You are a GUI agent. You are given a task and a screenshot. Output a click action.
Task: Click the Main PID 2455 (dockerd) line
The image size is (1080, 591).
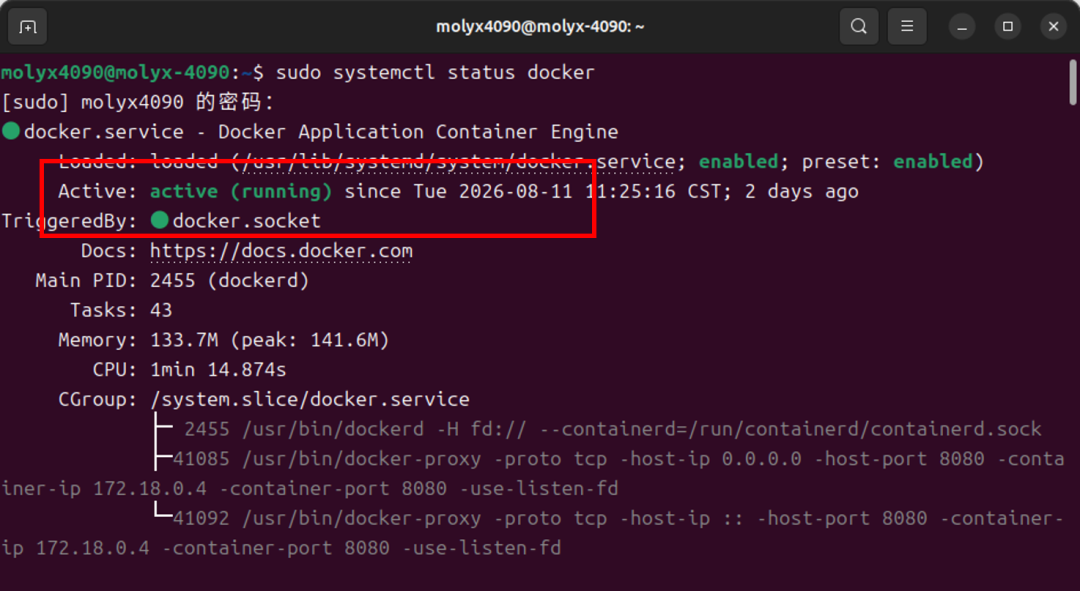click(x=172, y=280)
